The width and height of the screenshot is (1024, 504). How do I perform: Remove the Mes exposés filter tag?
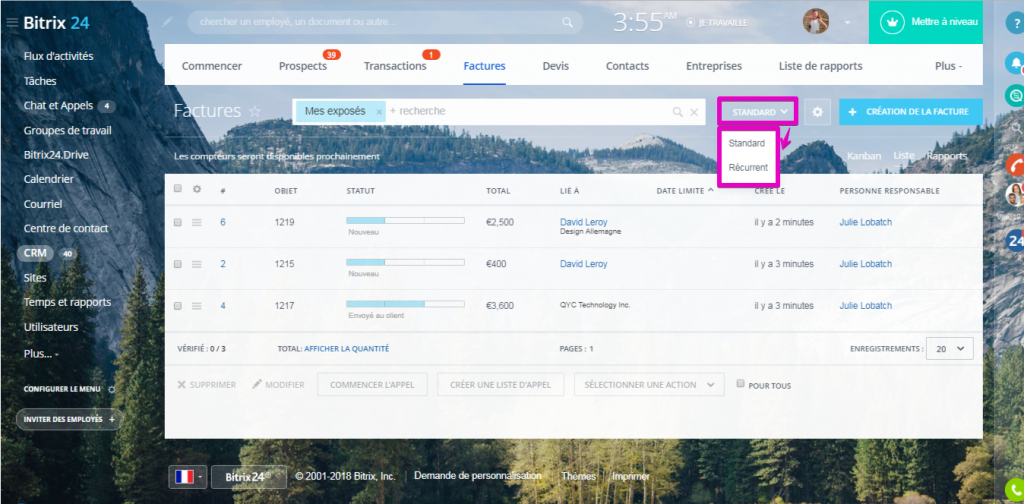(379, 112)
